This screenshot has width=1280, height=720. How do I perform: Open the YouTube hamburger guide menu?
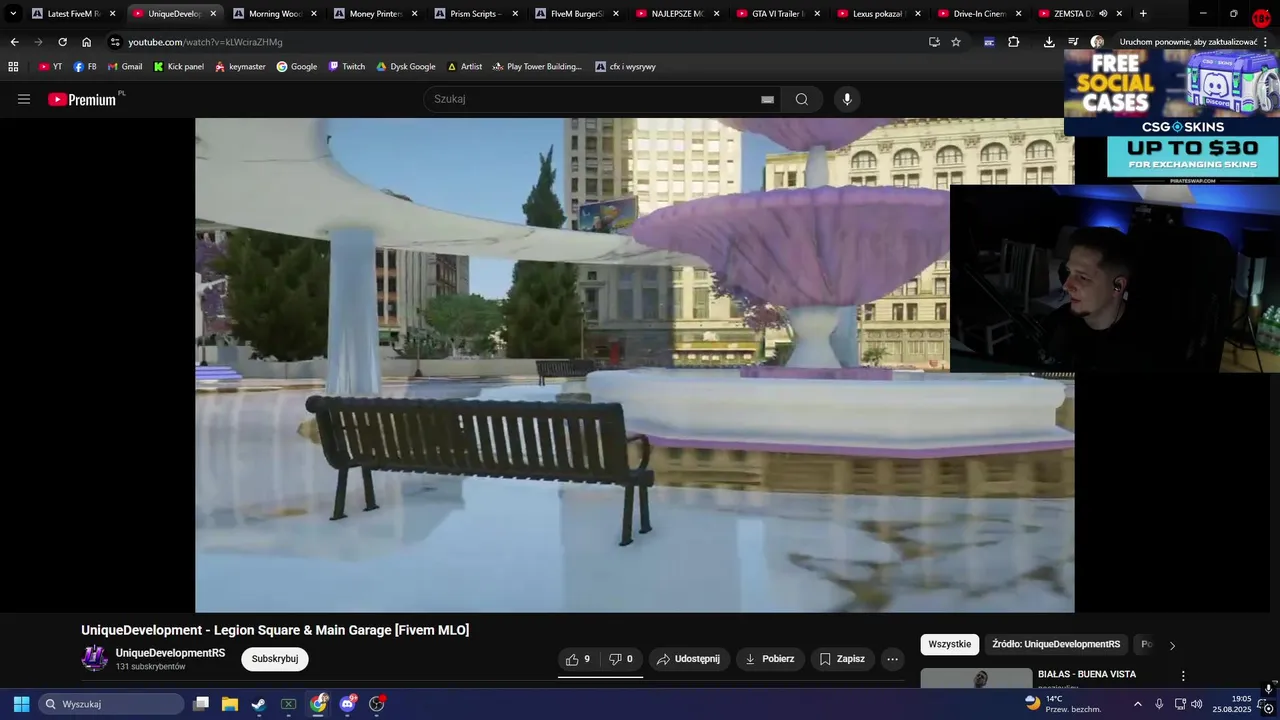[x=24, y=99]
